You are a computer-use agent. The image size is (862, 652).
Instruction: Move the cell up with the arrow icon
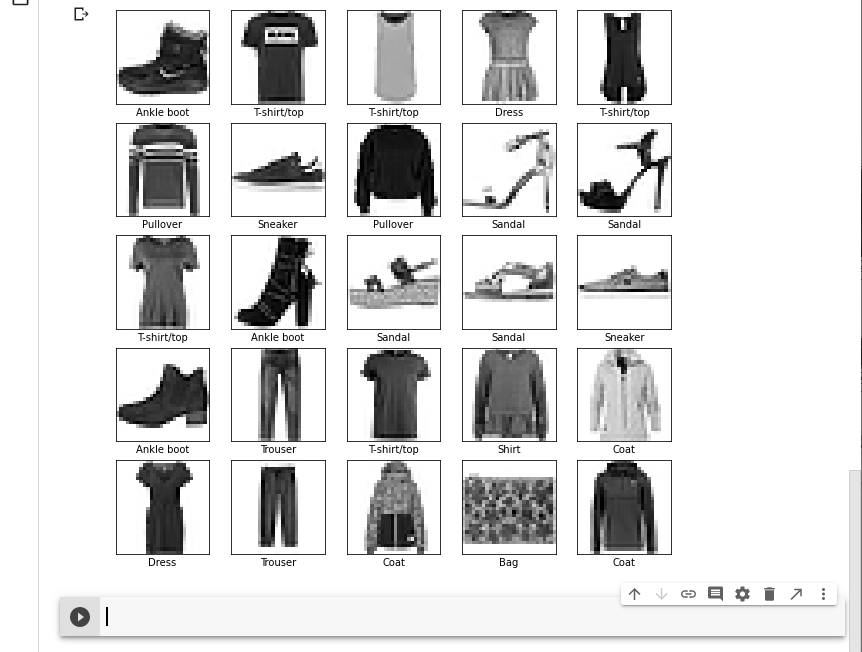pyautogui.click(x=634, y=594)
